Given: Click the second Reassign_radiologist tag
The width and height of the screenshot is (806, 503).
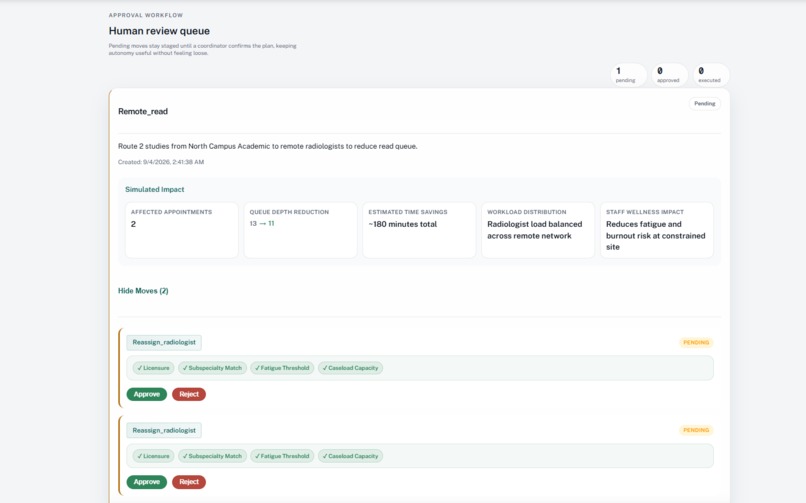Looking at the screenshot, I should coord(164,430).
